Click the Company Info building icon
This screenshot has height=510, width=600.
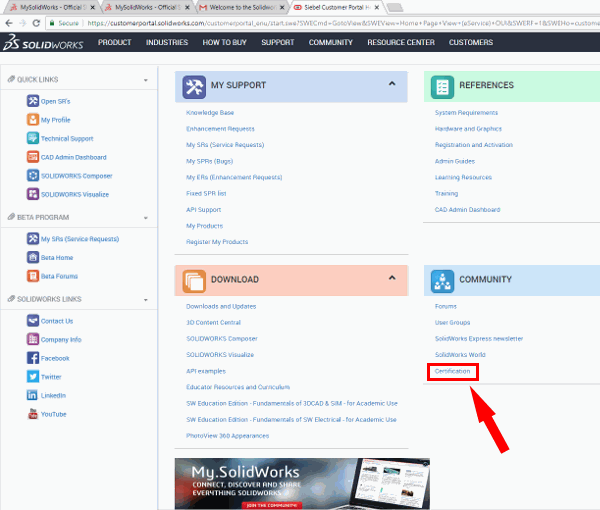33,339
